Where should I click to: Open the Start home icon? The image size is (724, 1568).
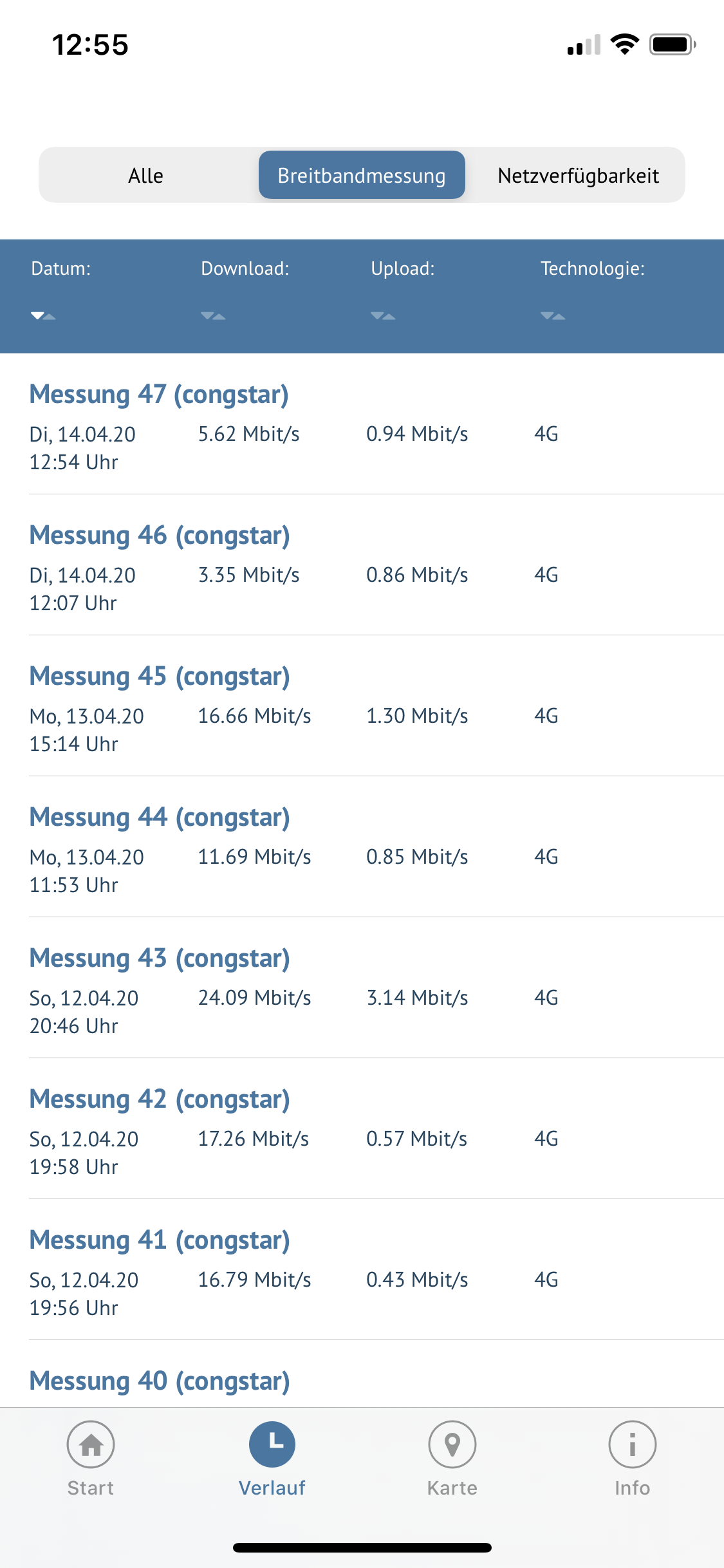point(91,1444)
